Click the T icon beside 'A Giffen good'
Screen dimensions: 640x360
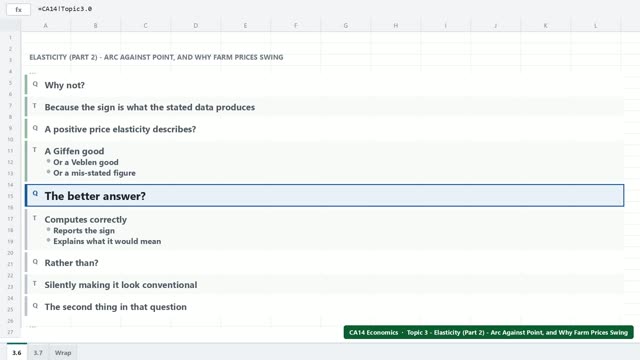coord(35,150)
